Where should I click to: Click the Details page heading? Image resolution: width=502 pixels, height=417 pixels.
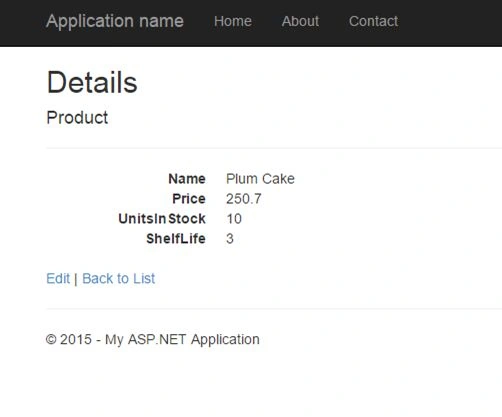pos(92,82)
